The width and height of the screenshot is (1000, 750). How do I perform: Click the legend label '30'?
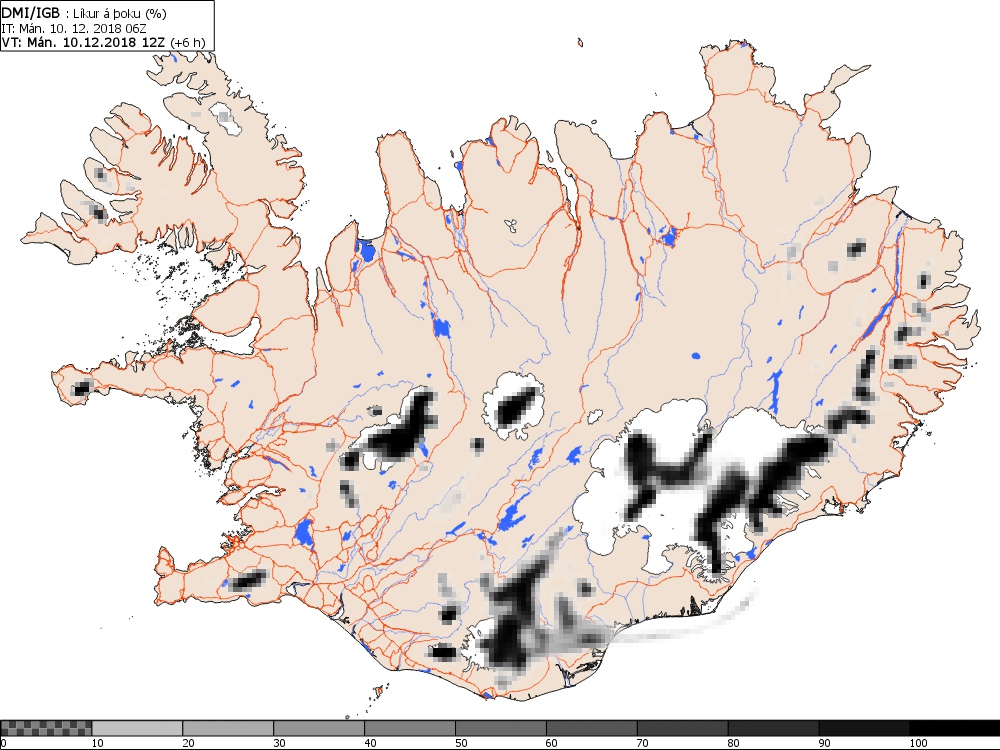click(x=279, y=743)
